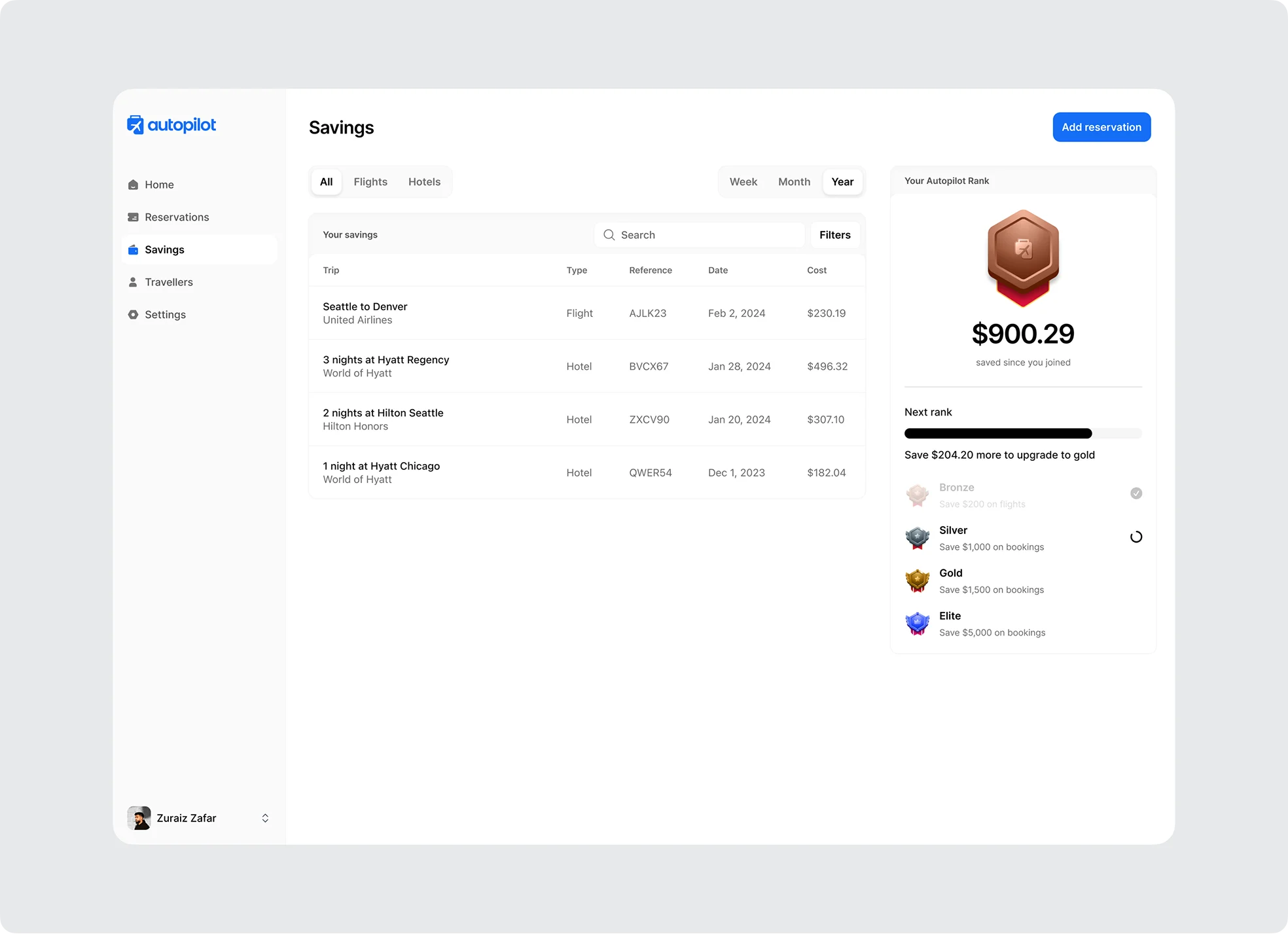The image size is (1288, 934).
Task: Open the Filters dropdown
Action: (834, 235)
